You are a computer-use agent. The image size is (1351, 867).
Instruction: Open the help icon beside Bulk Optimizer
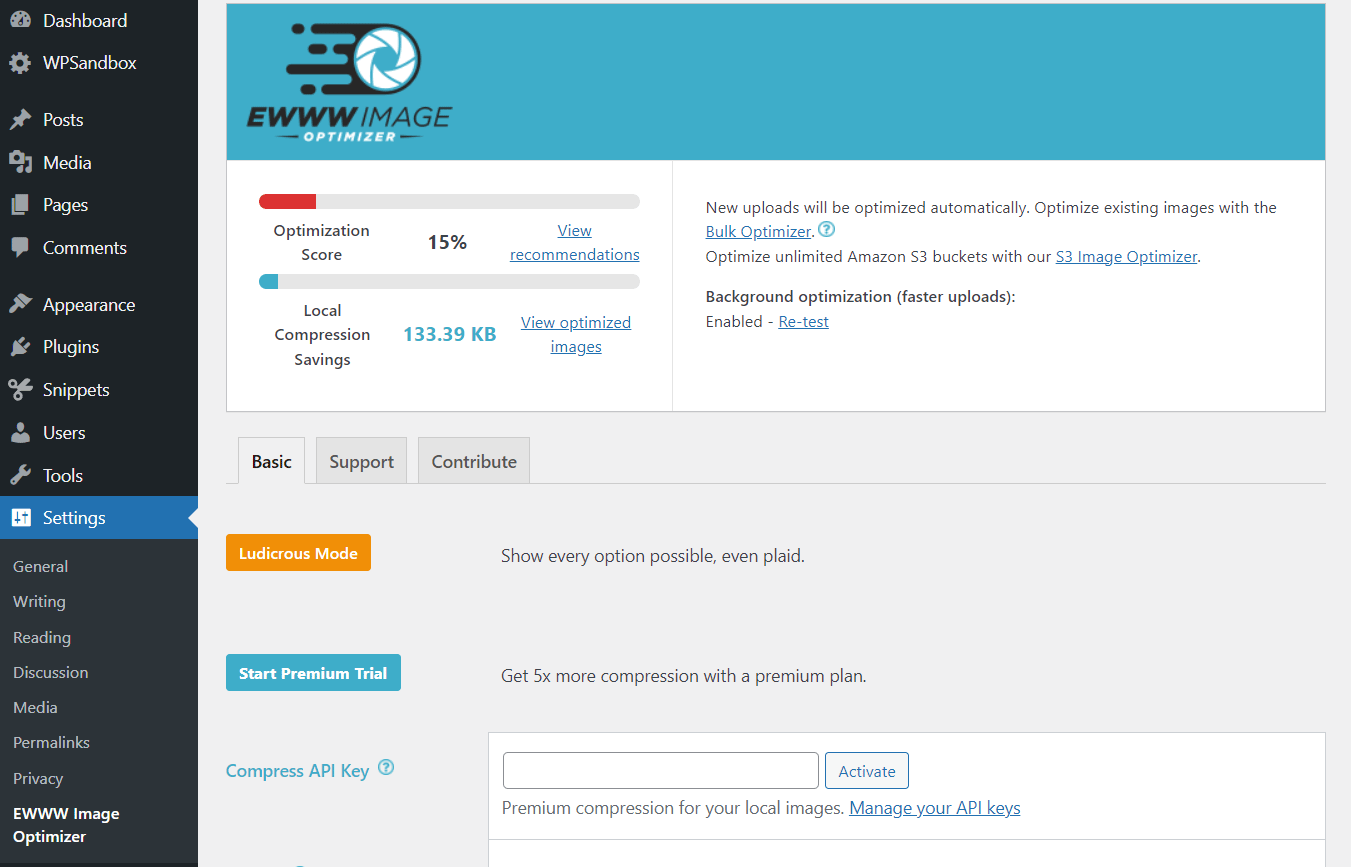(x=826, y=229)
